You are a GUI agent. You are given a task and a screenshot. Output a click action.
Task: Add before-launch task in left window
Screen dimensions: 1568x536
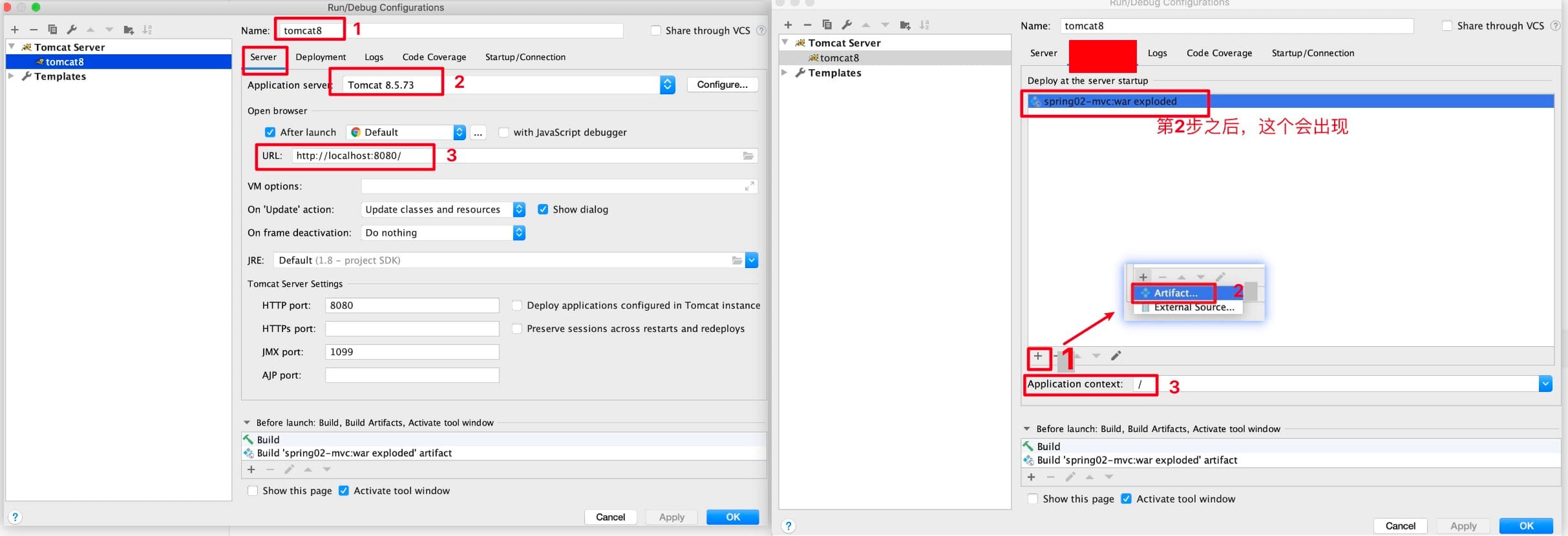pos(251,469)
